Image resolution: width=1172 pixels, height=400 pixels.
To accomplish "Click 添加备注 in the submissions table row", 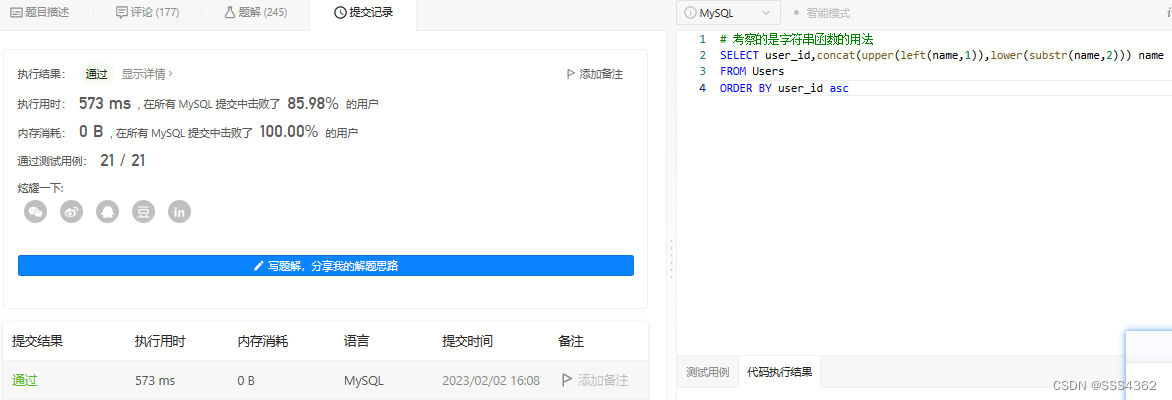I will click(595, 380).
